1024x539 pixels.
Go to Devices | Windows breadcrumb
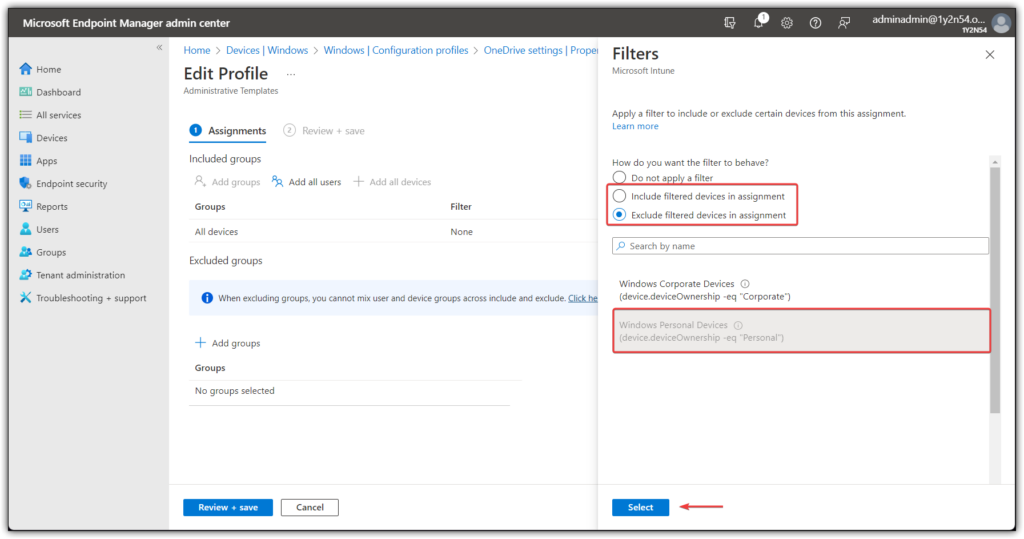266,50
